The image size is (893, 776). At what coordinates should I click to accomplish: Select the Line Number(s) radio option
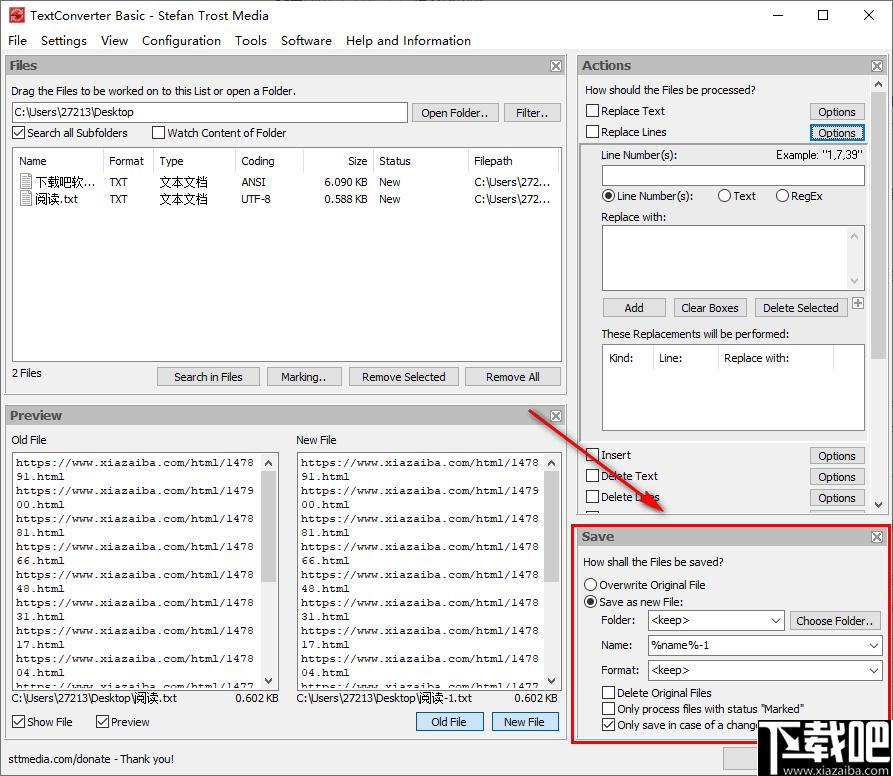pyautogui.click(x=608, y=196)
